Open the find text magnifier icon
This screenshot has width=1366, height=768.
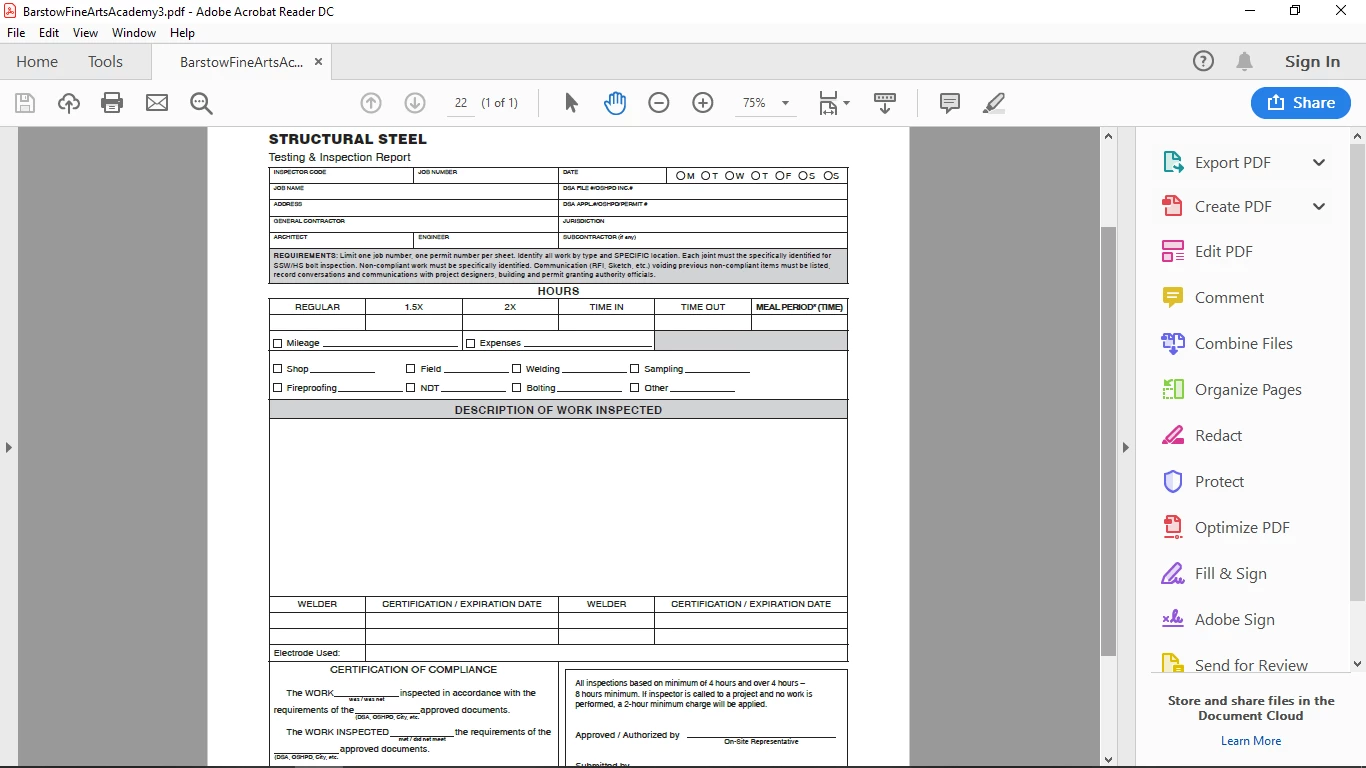tap(201, 103)
